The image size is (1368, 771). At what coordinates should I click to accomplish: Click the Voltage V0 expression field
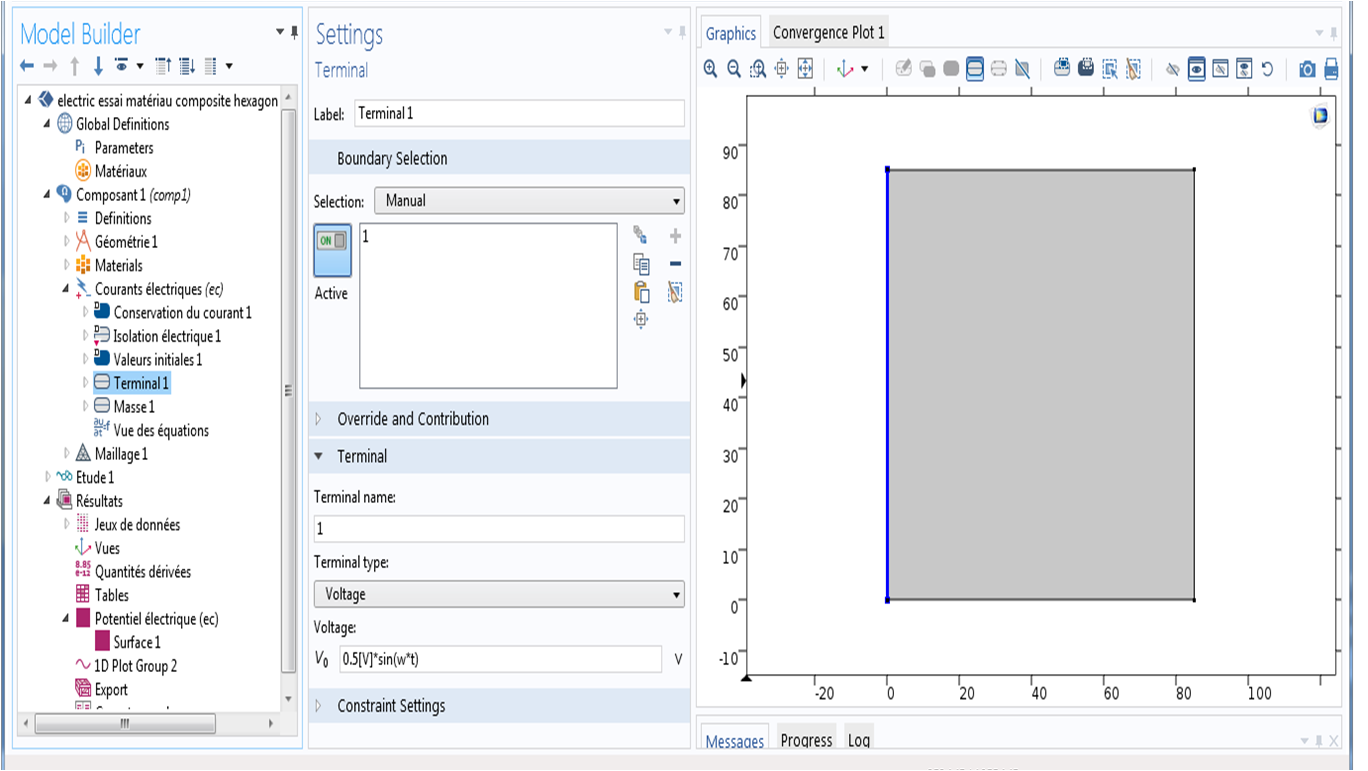(500, 659)
